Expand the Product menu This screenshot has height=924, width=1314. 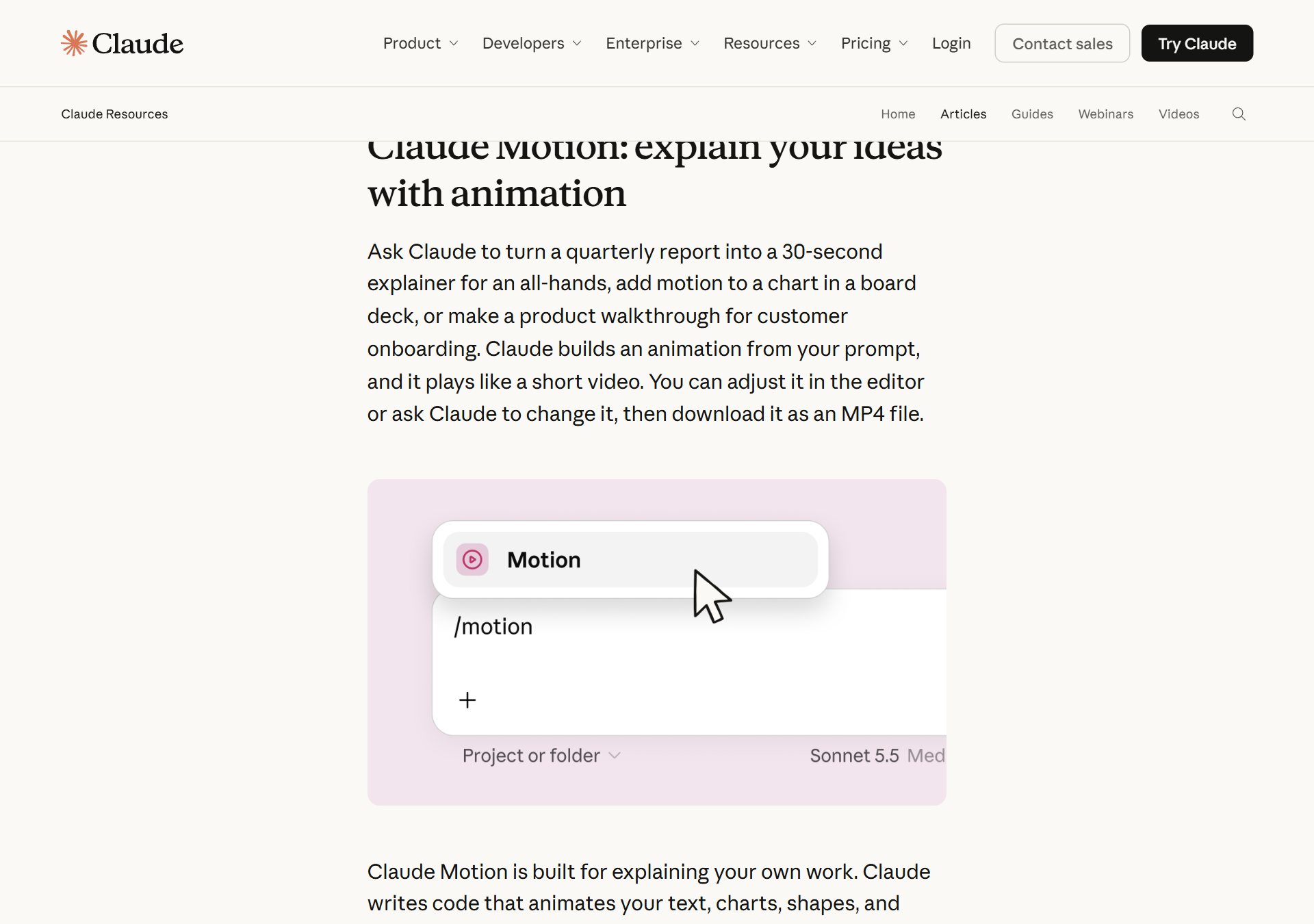(420, 43)
